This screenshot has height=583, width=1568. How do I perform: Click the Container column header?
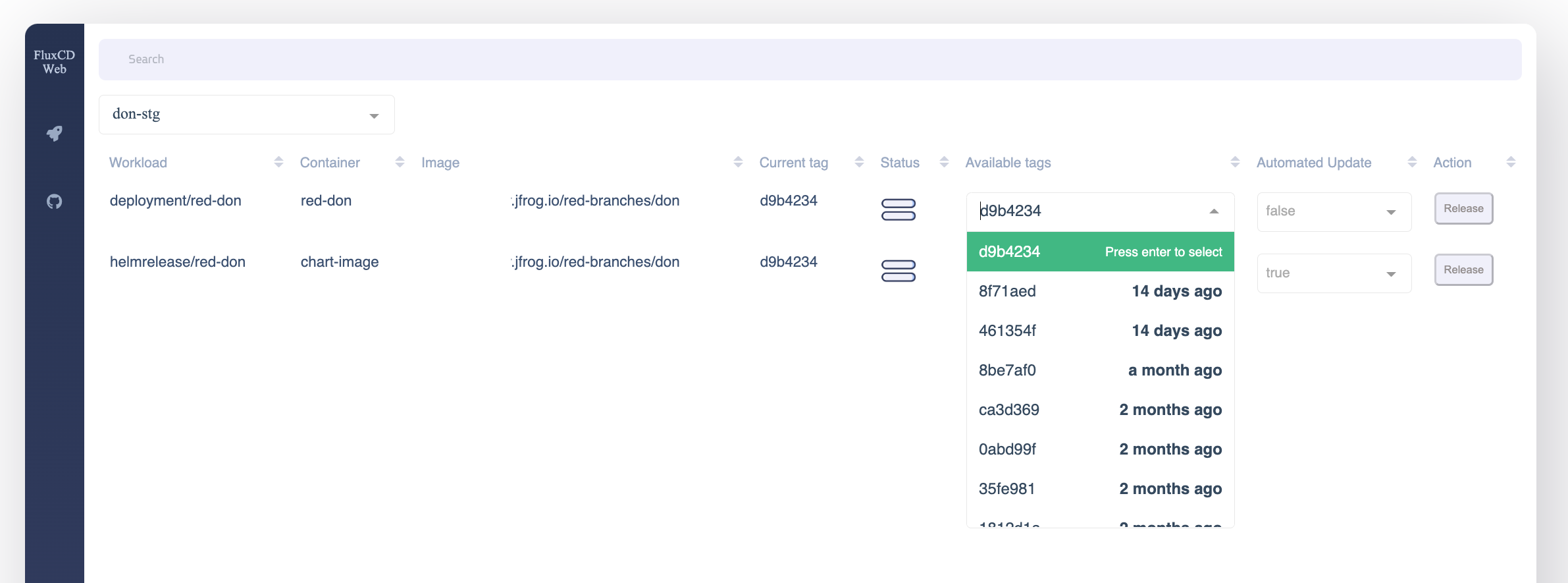pos(330,163)
